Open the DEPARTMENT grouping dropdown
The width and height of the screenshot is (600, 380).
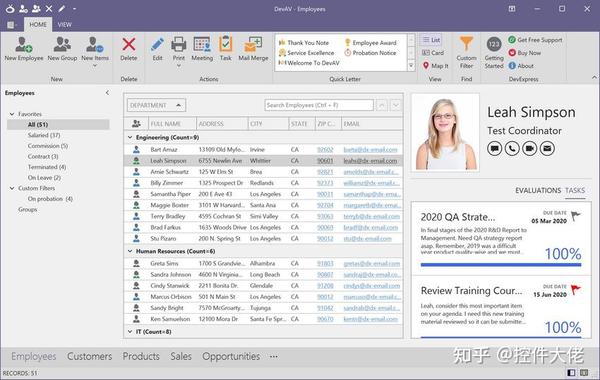[x=156, y=105]
